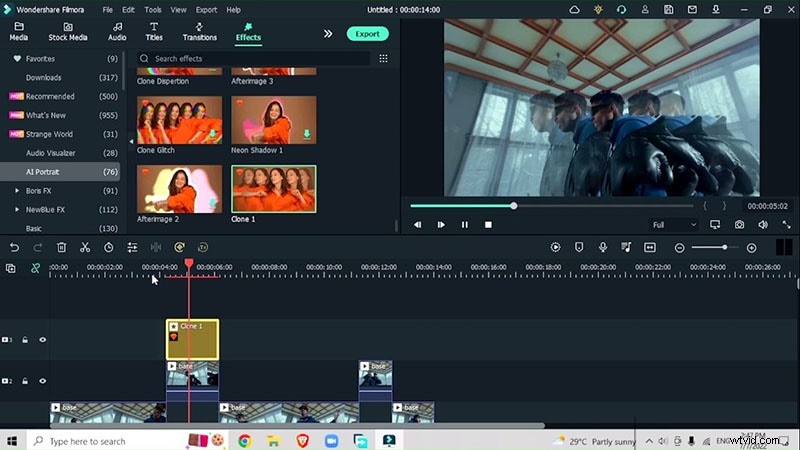Select the AI Portrait category

point(60,172)
